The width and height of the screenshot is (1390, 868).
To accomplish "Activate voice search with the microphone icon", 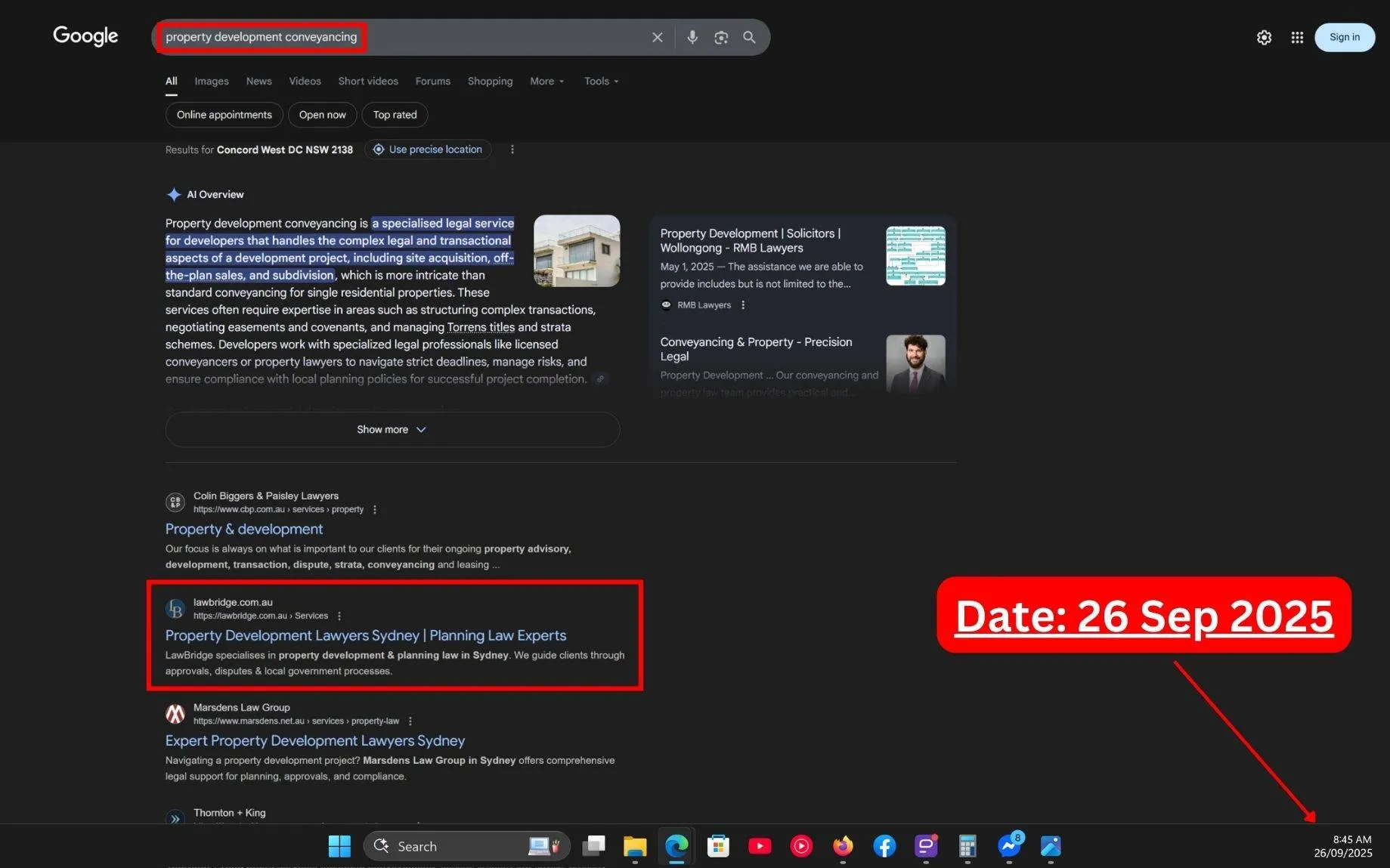I will pyautogui.click(x=692, y=36).
